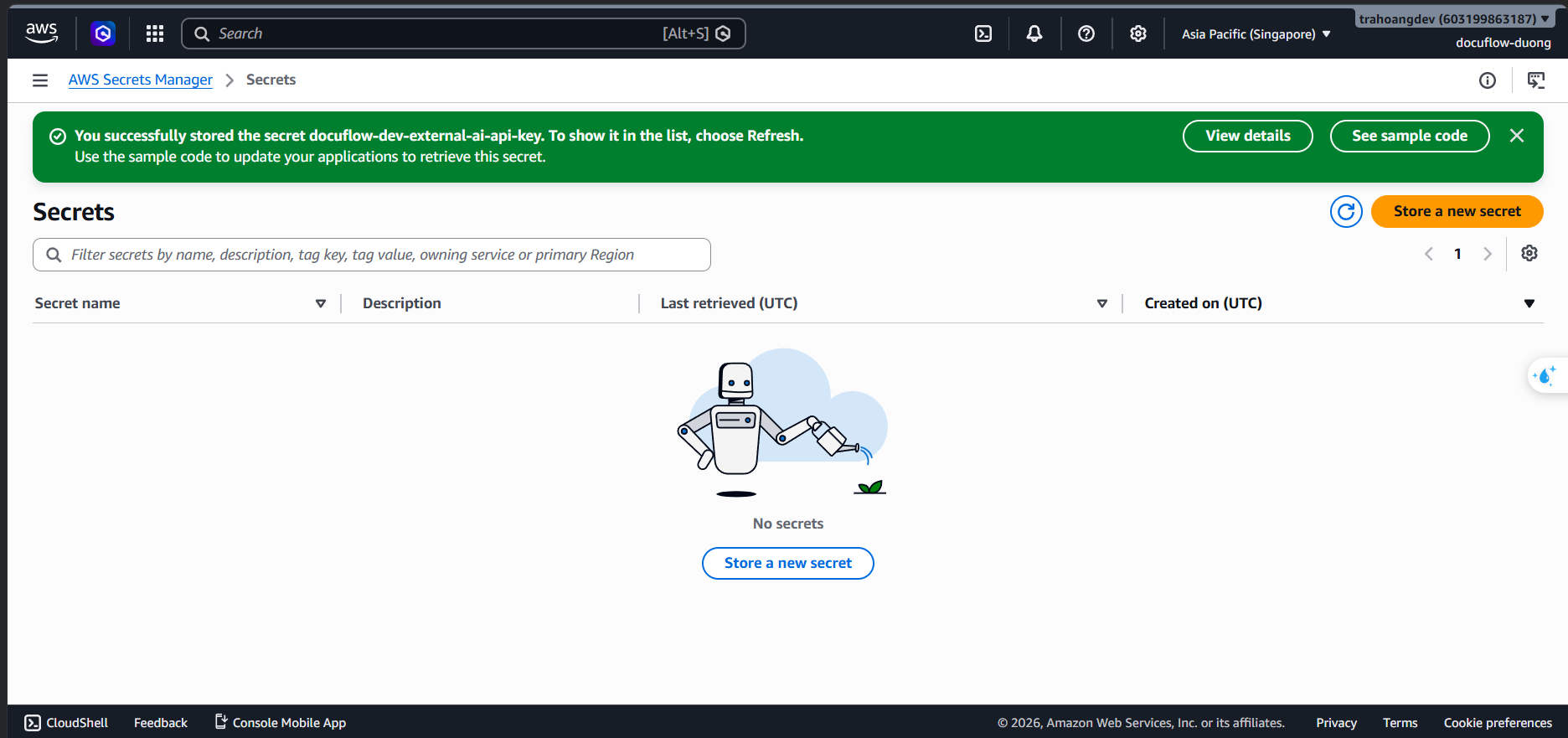1568x738 pixels.
Task: Open the notifications bell
Action: tap(1034, 34)
